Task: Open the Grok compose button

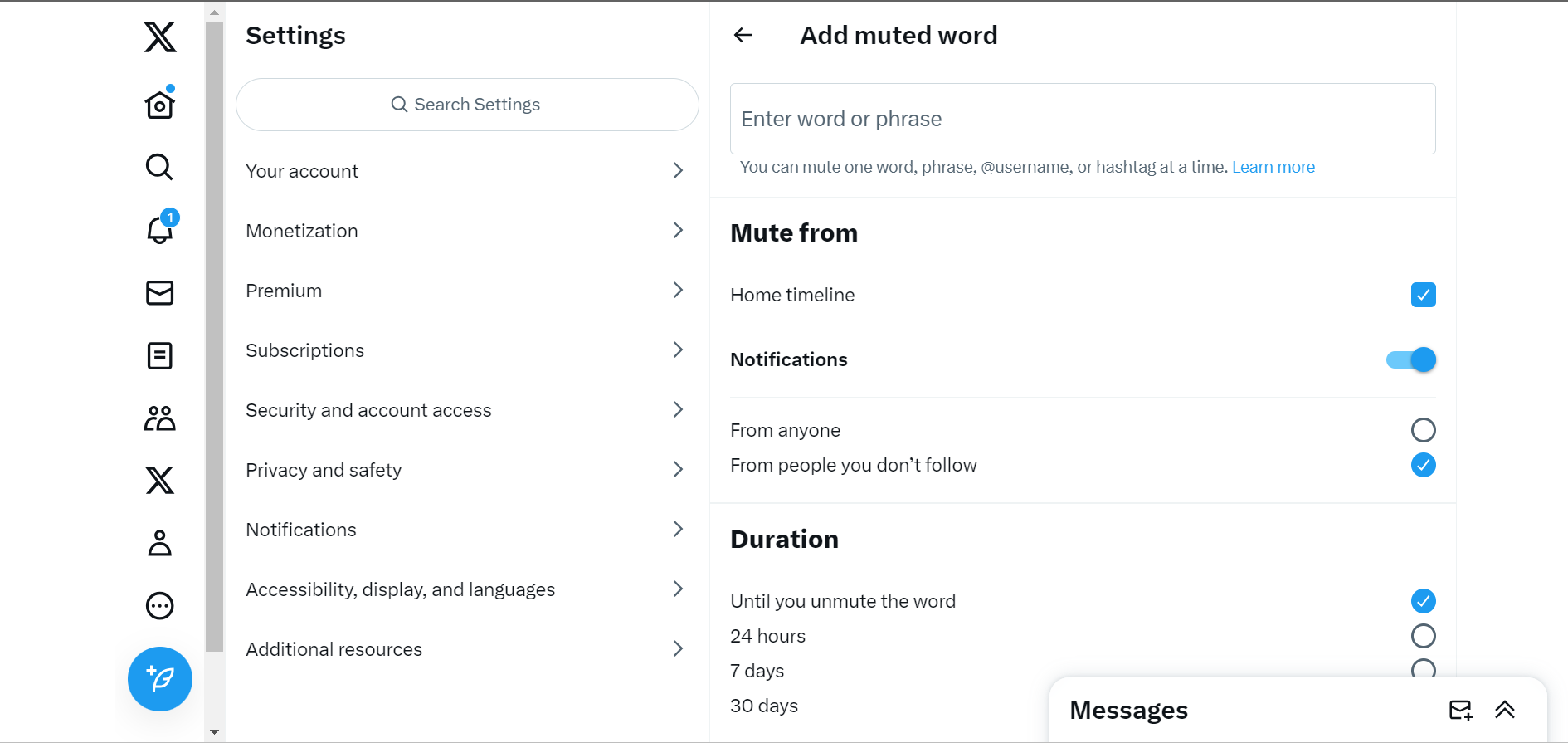Action: coord(159,679)
